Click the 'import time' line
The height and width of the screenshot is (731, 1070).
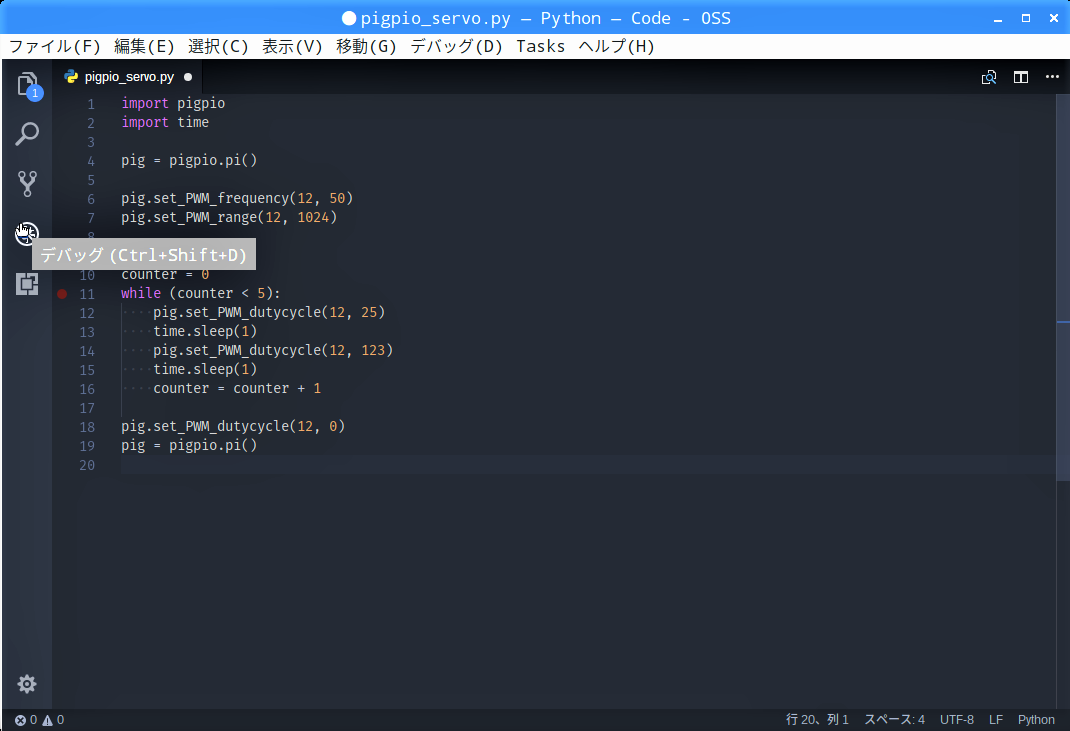(x=165, y=123)
